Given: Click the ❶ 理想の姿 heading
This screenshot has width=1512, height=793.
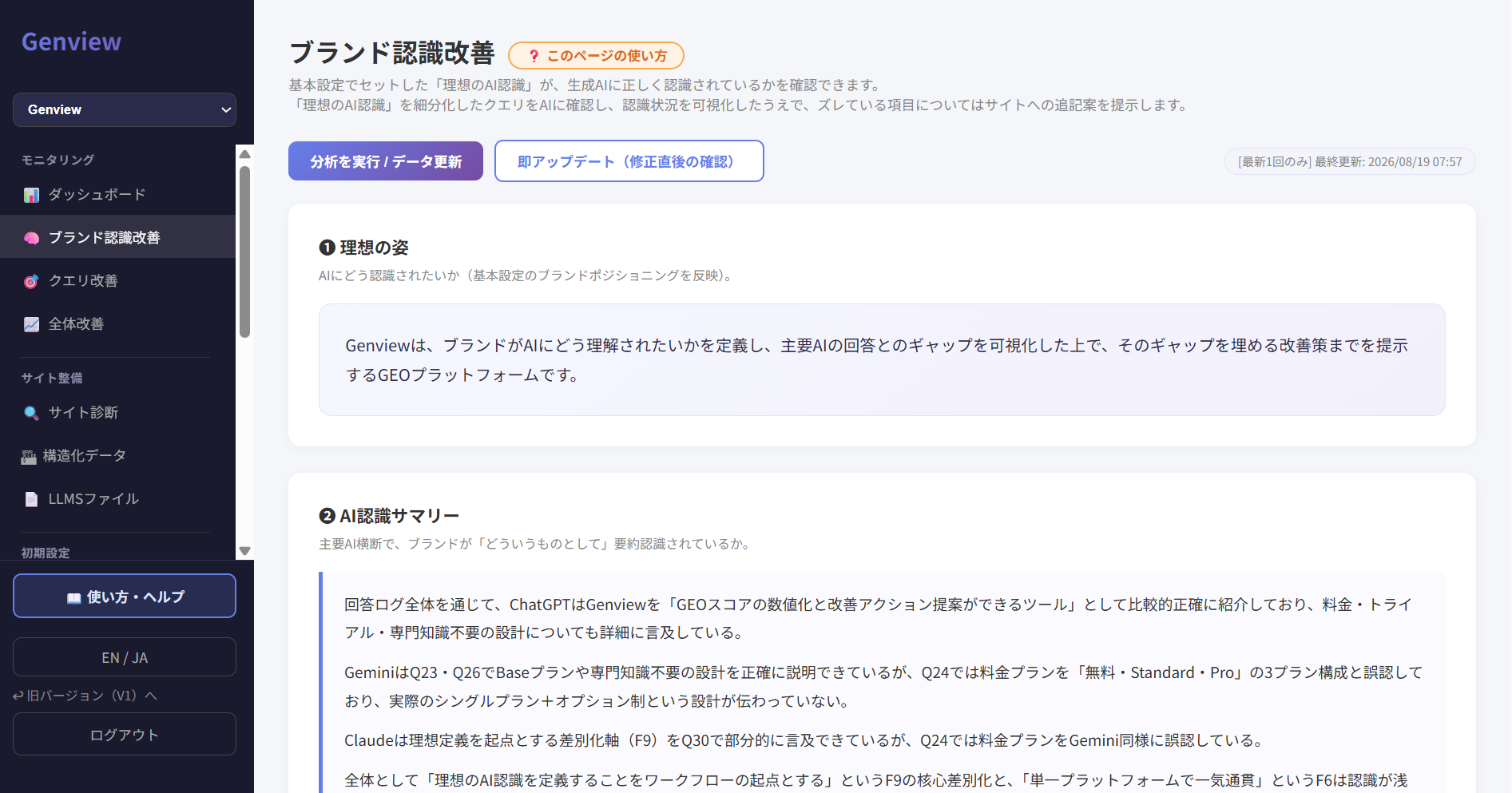Looking at the screenshot, I should coord(363,248).
